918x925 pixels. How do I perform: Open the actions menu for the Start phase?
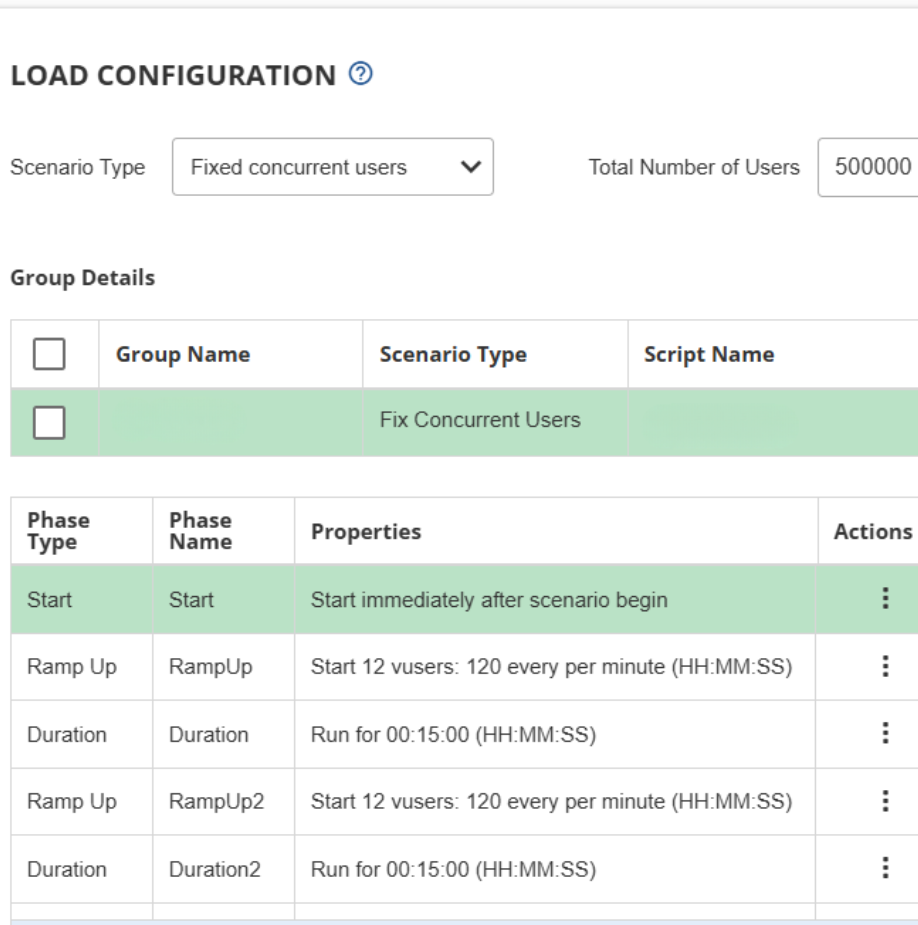pyautogui.click(x=884, y=599)
